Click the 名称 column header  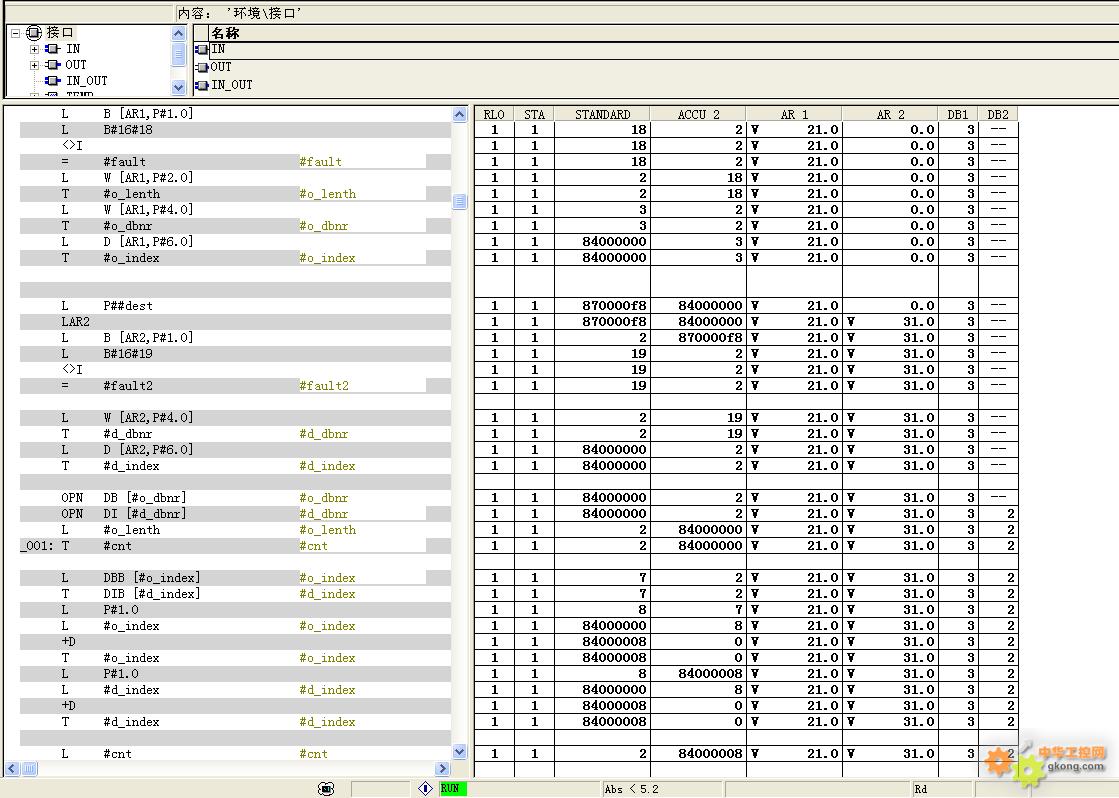pos(664,33)
